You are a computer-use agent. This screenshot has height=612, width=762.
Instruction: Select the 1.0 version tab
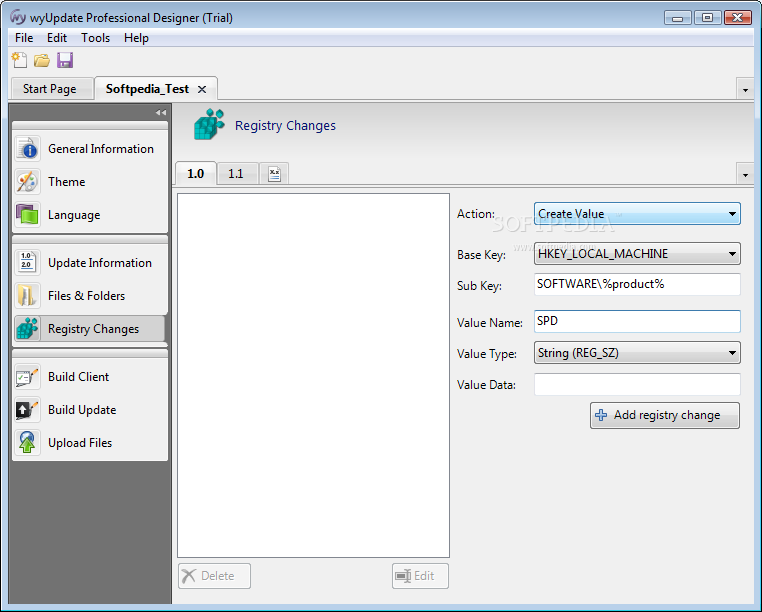click(195, 174)
